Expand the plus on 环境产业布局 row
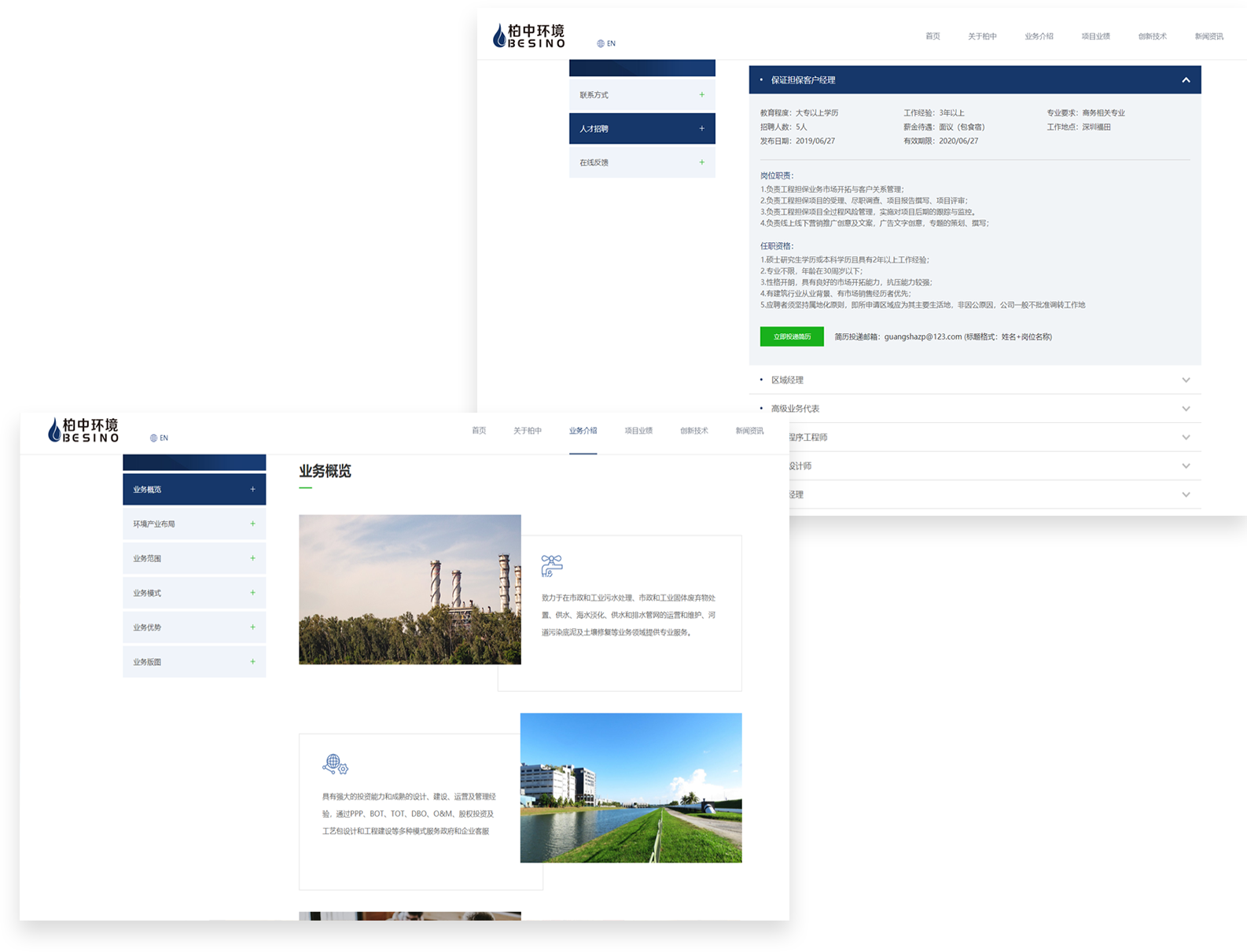Image resolution: width=1247 pixels, height=952 pixels. tap(252, 524)
